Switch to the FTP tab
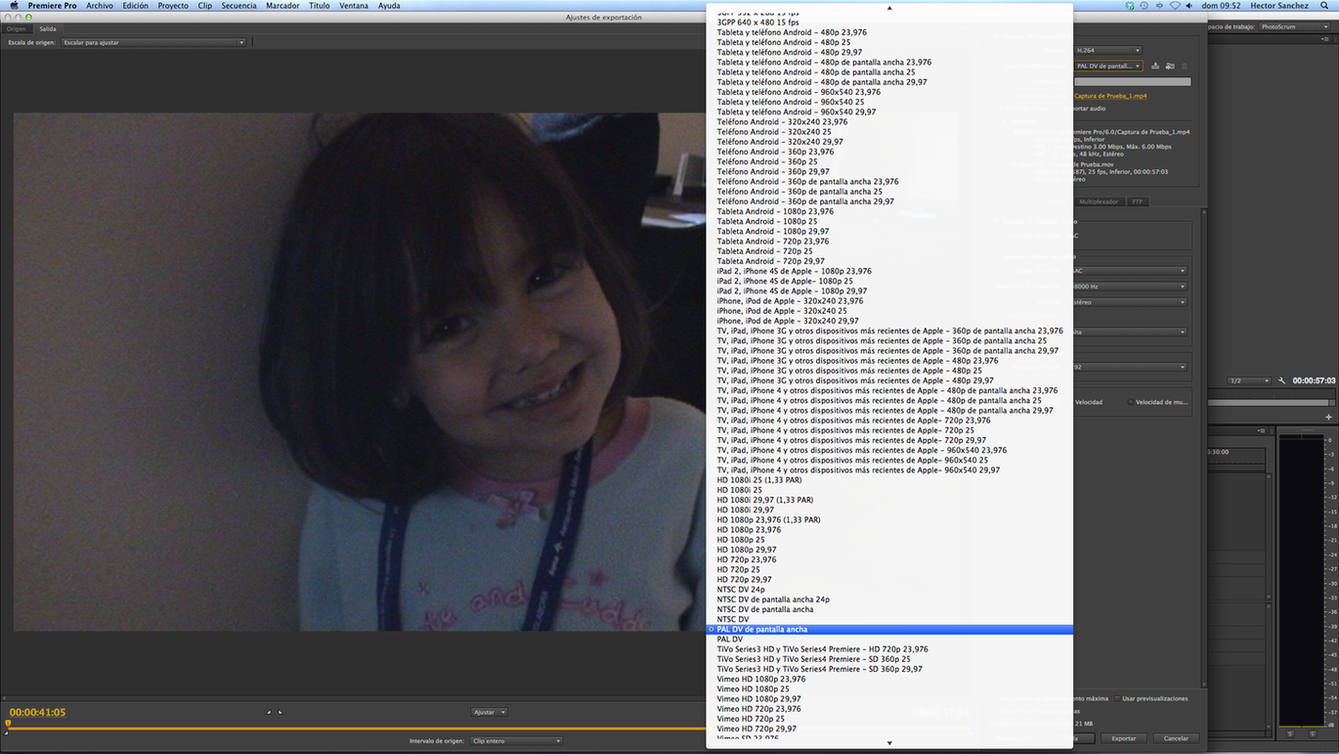The width and height of the screenshot is (1339, 754). tap(1137, 202)
